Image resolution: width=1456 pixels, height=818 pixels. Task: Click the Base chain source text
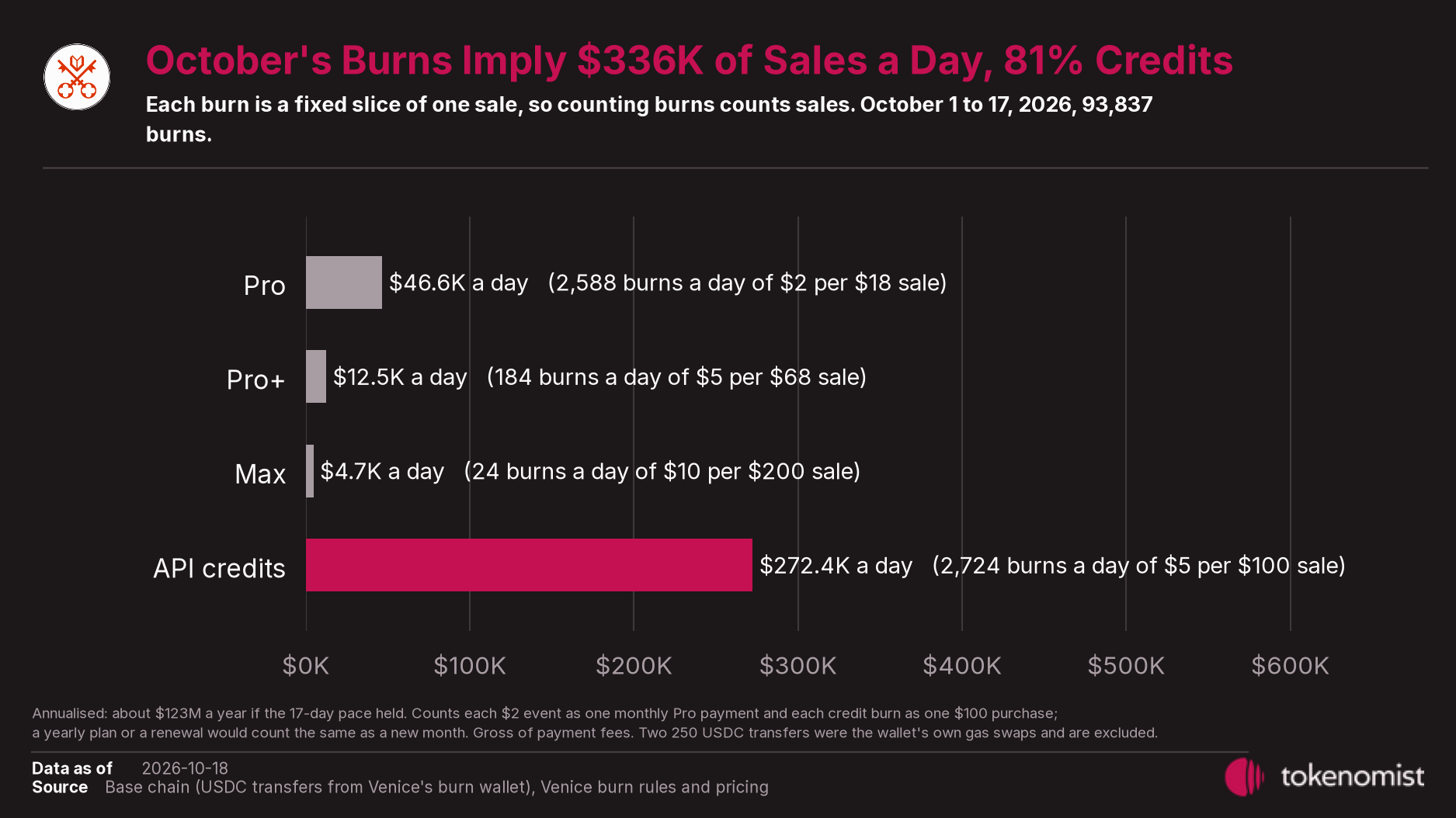[x=436, y=787]
